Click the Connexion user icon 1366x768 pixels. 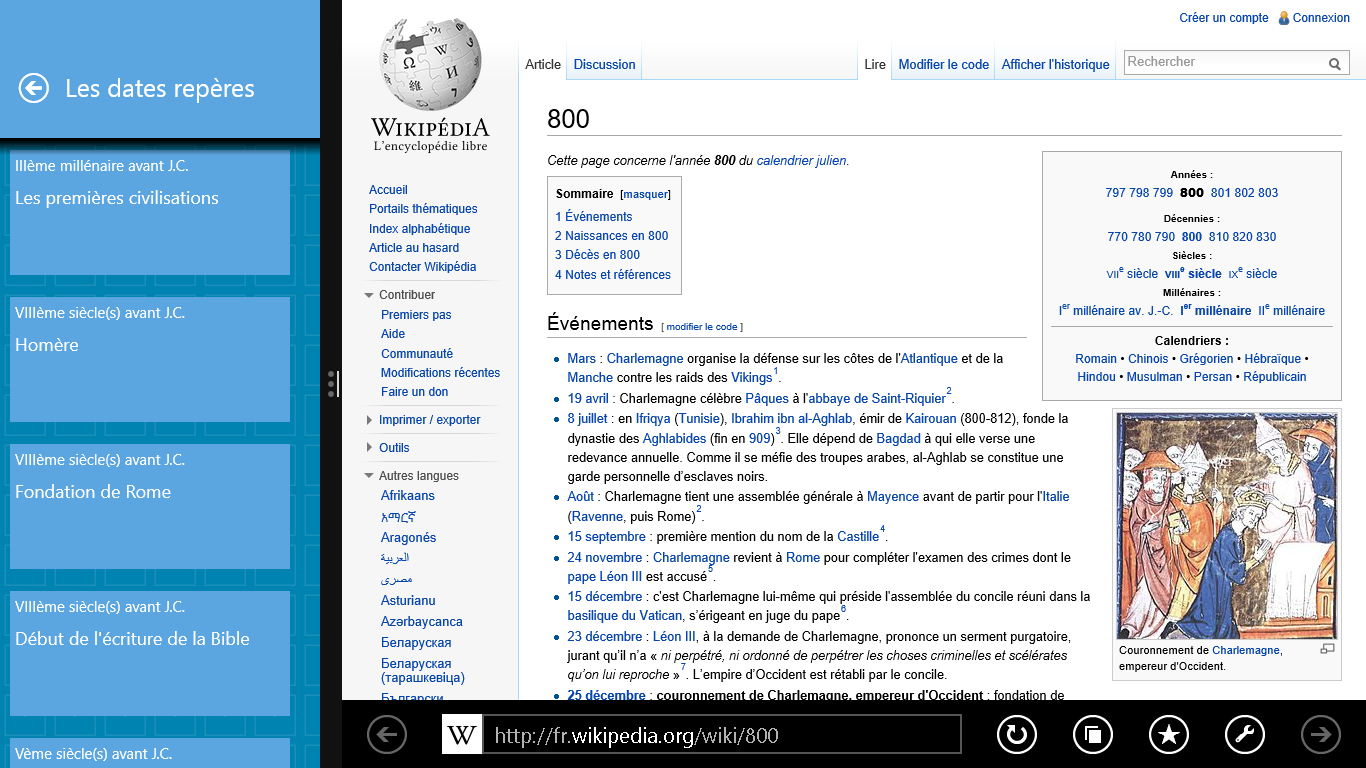tap(1284, 18)
